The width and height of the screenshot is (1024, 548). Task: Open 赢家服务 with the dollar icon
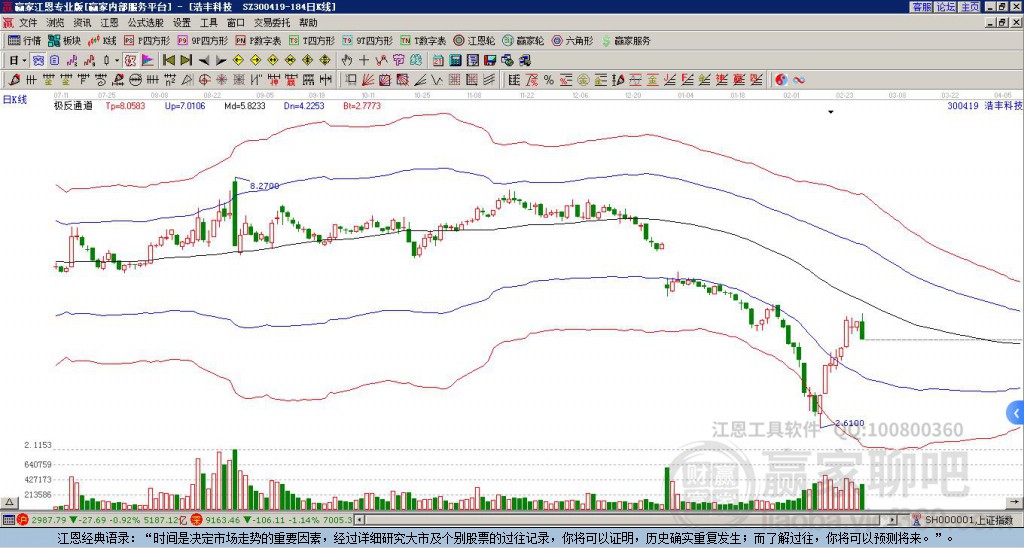coord(626,40)
